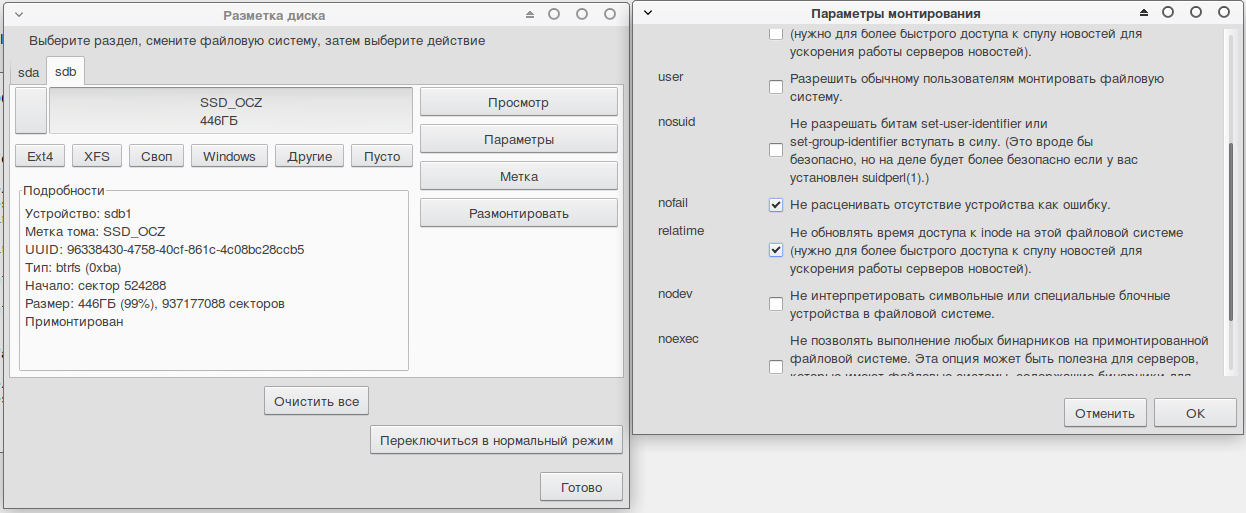
Task: Disable the relatime option checkbox
Action: click(x=776, y=250)
